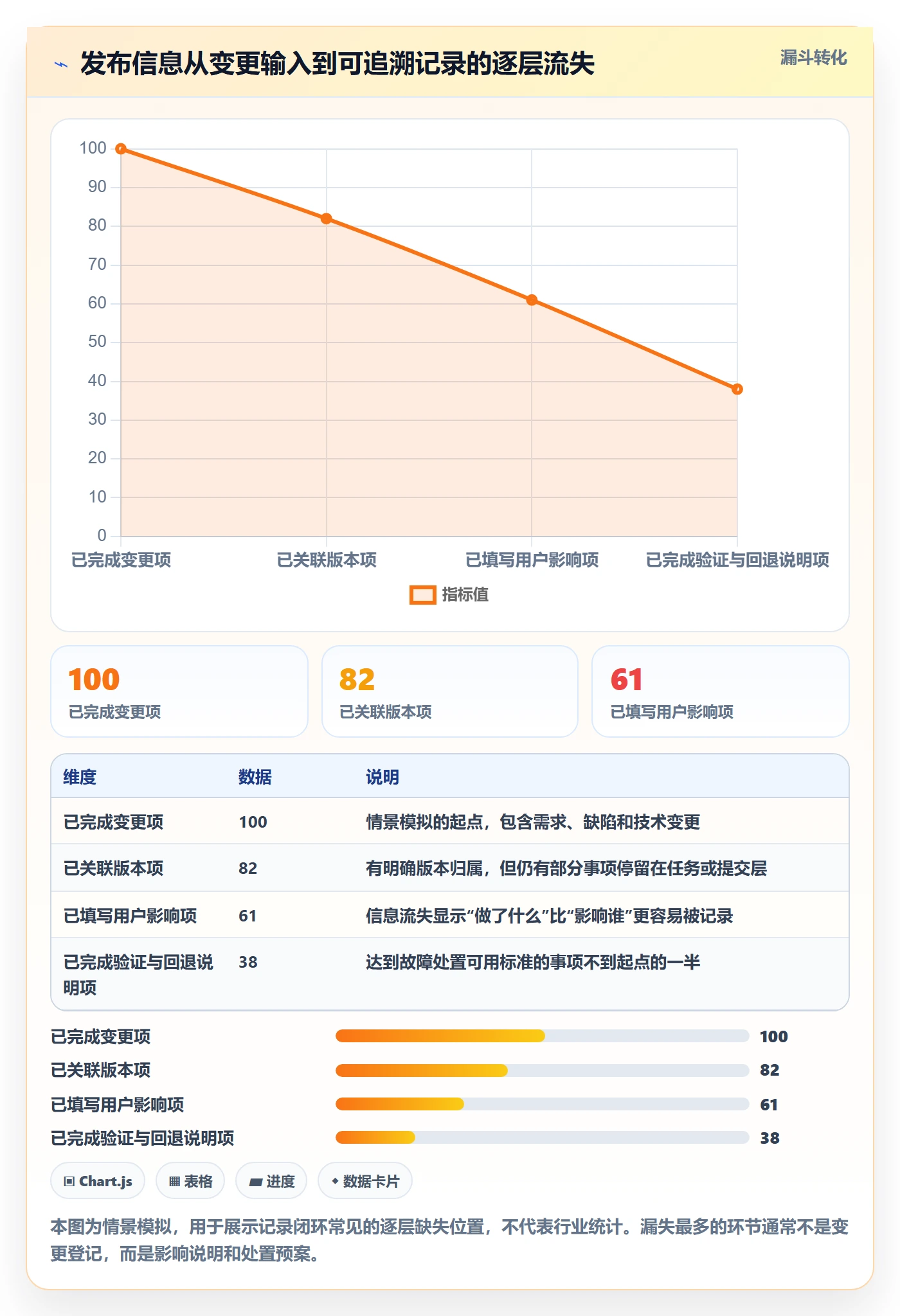Click the 已填写用户影响项 x-axis label
This screenshot has height=1316, width=900.
point(532,560)
